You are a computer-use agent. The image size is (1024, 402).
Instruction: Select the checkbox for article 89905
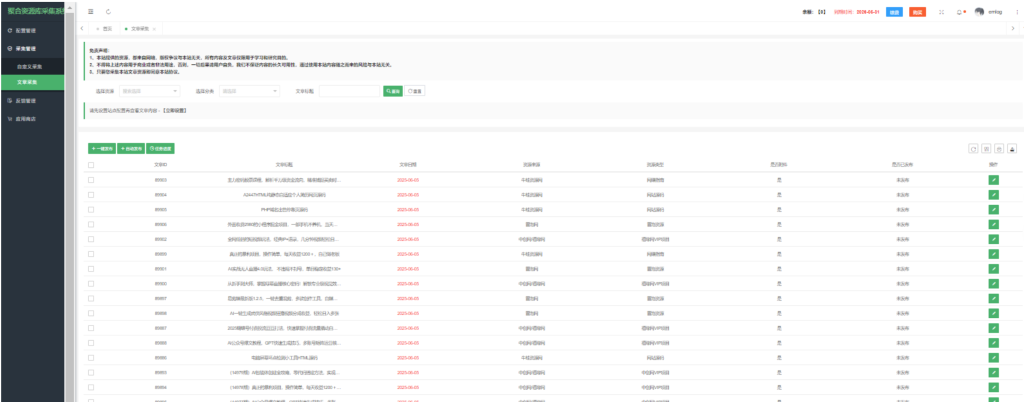[91, 209]
